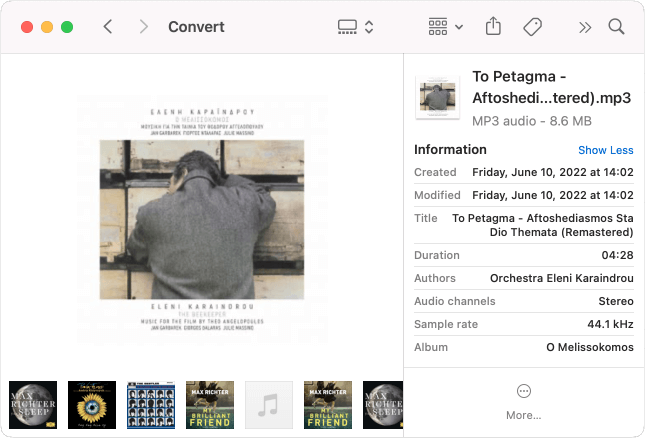This screenshot has width=645, height=438.
Task: Select the sunflower eye album thumbnail
Action: tap(92, 405)
